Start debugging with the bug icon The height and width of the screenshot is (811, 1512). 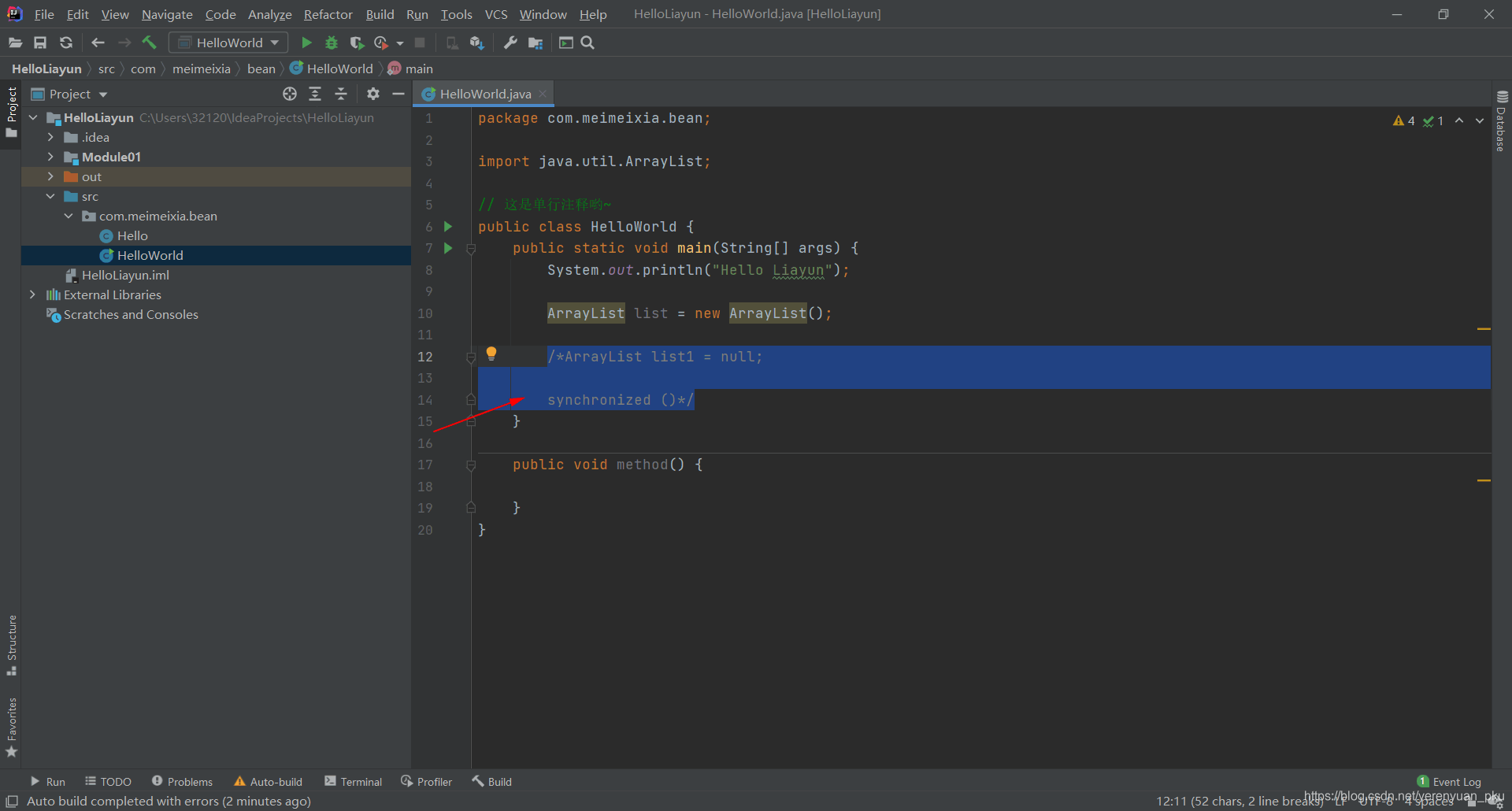pos(332,43)
